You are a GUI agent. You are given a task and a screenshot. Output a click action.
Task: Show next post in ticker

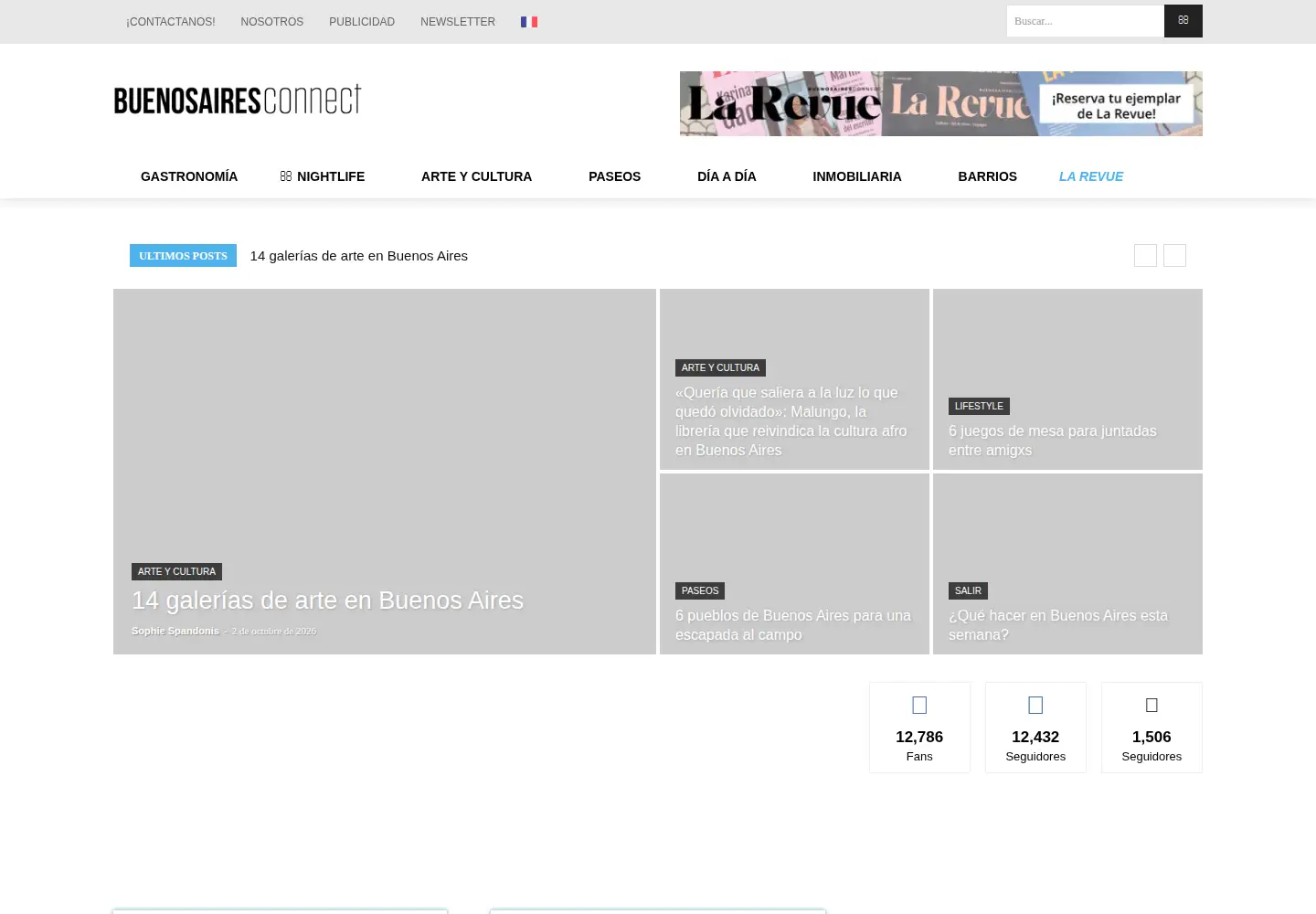click(1174, 256)
